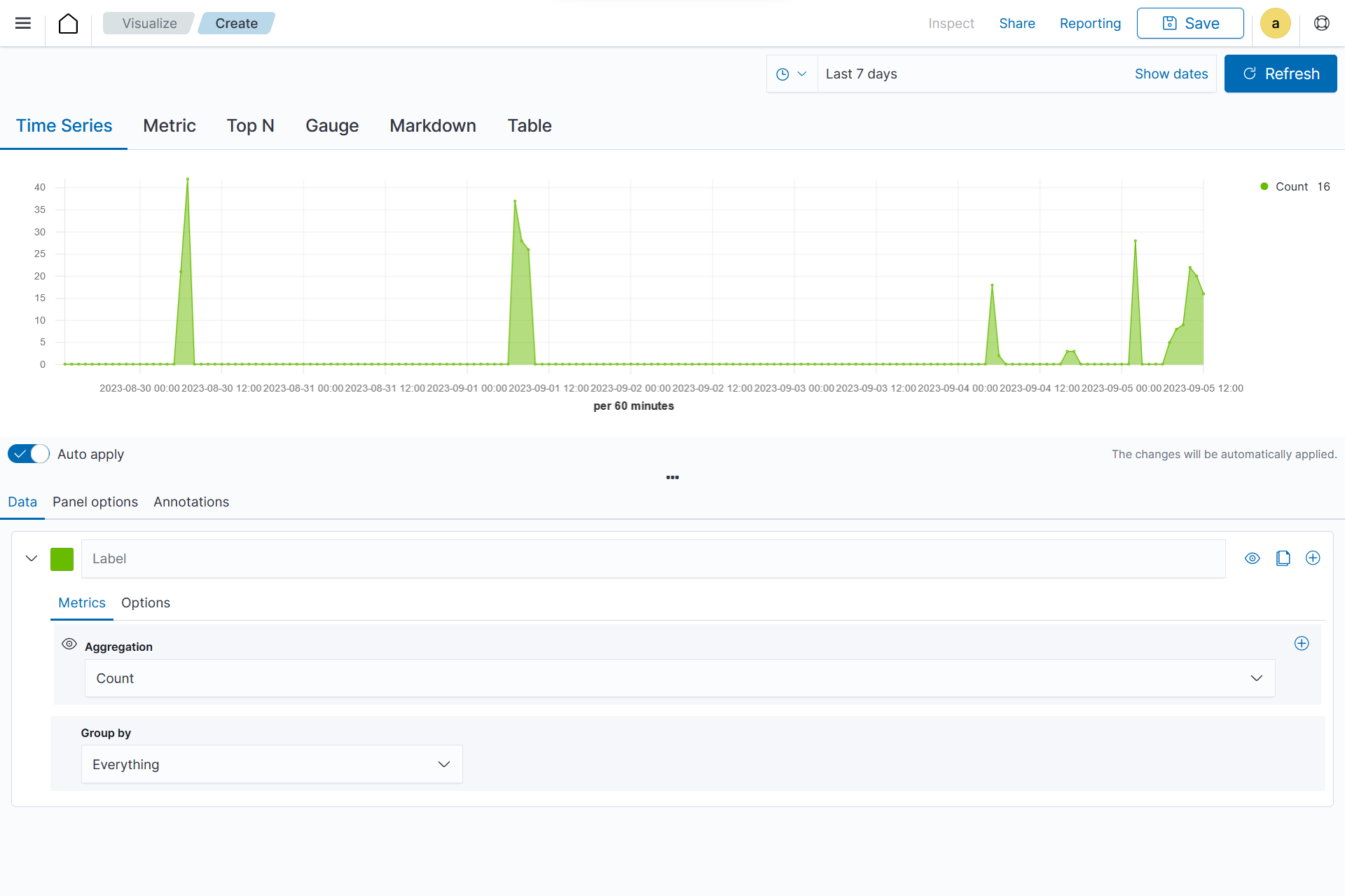Click the Create breadcrumb
1345x896 pixels.
(236, 23)
